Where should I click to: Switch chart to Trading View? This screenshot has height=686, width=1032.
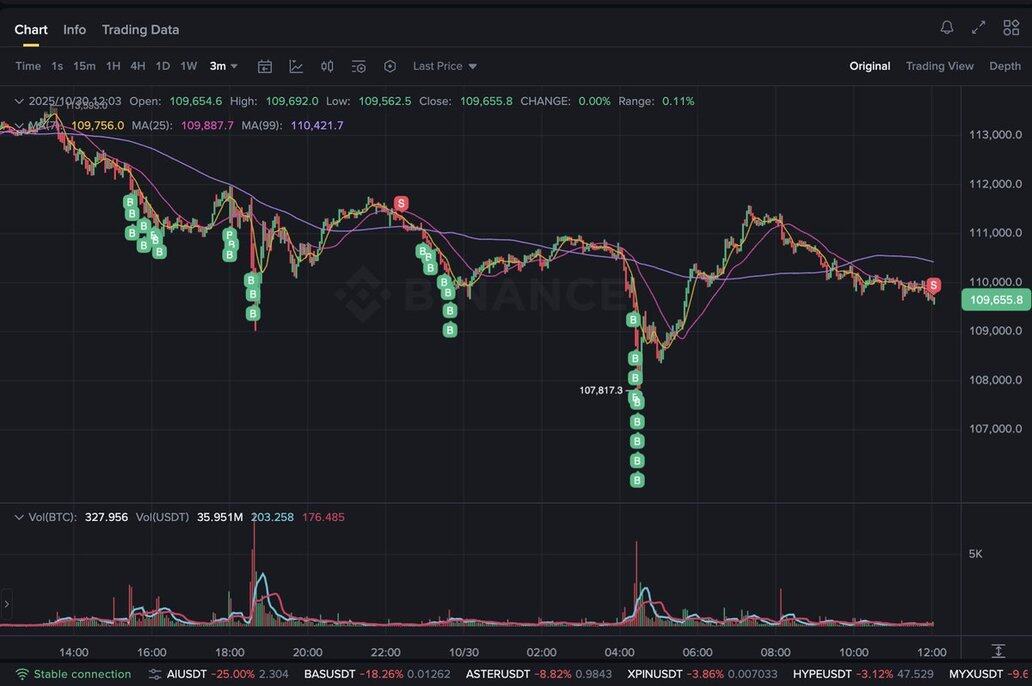(939, 66)
